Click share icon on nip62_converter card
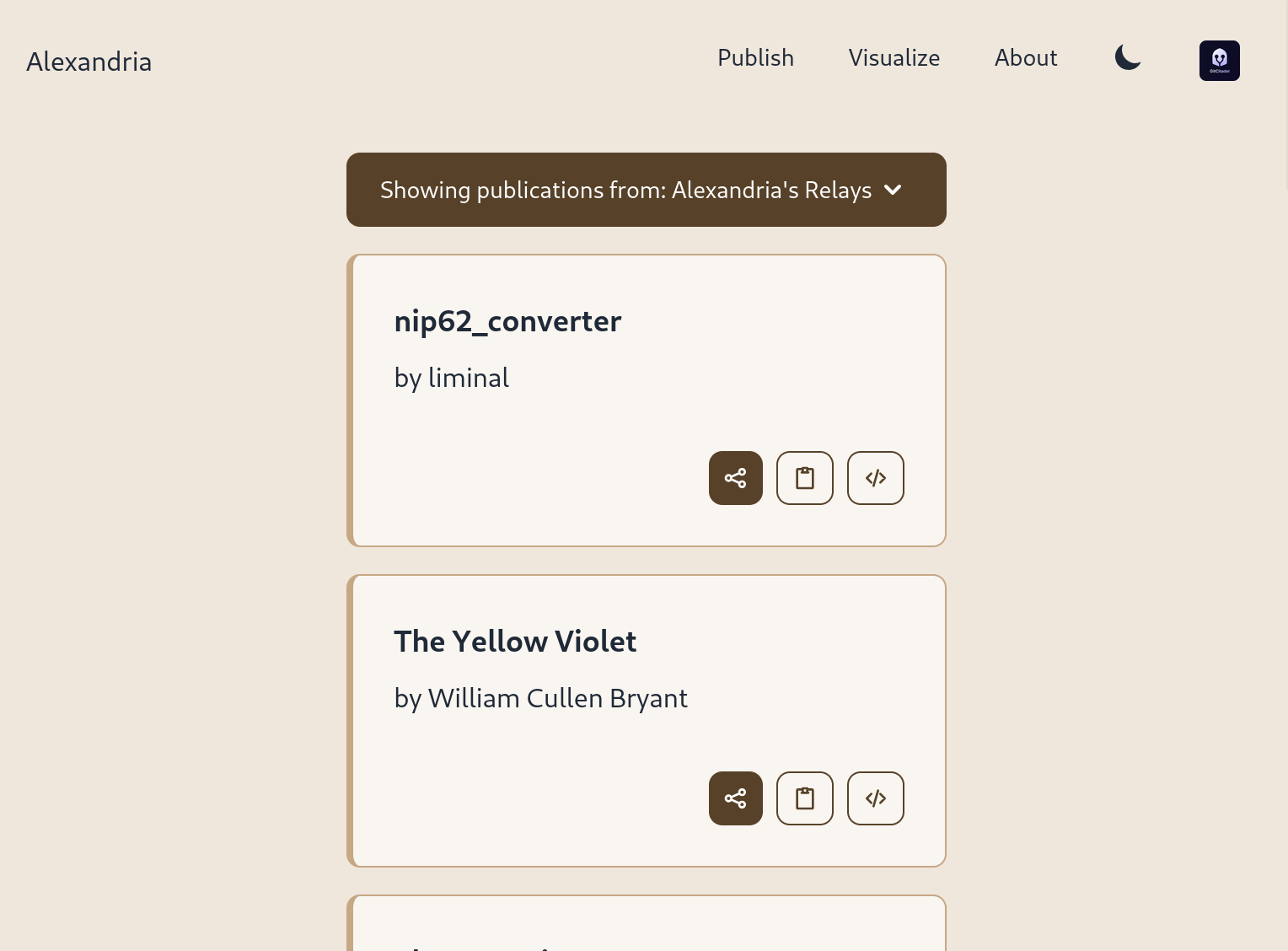 click(x=735, y=478)
